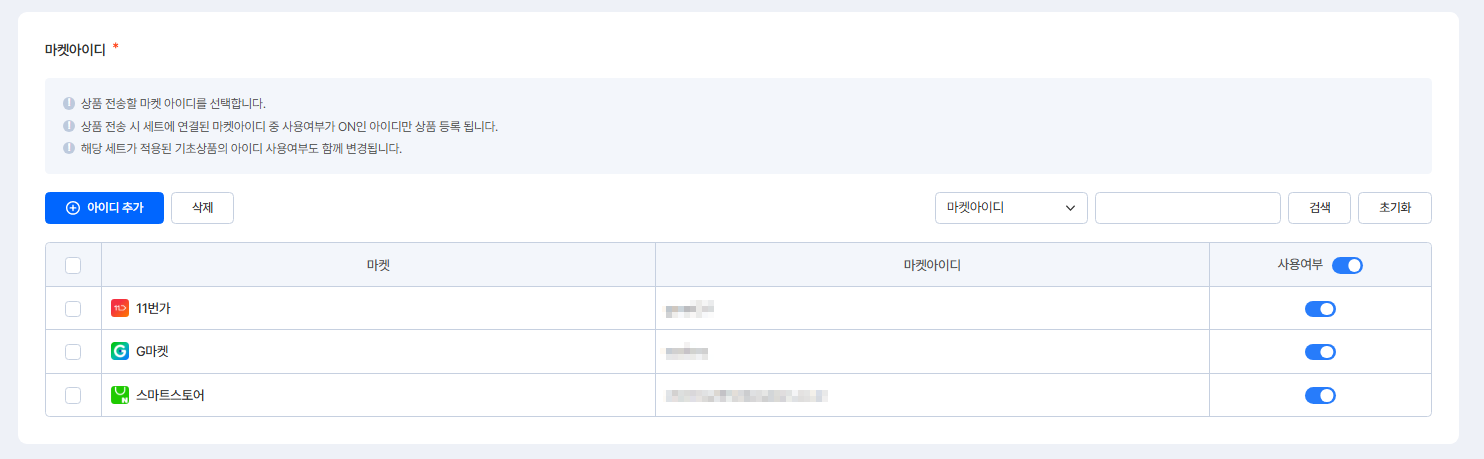Click the 스마트스토어 market logo icon

tap(120, 395)
